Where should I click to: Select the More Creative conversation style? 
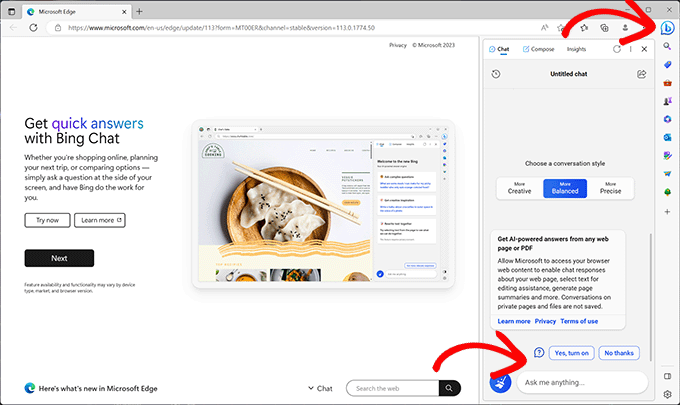click(519, 189)
